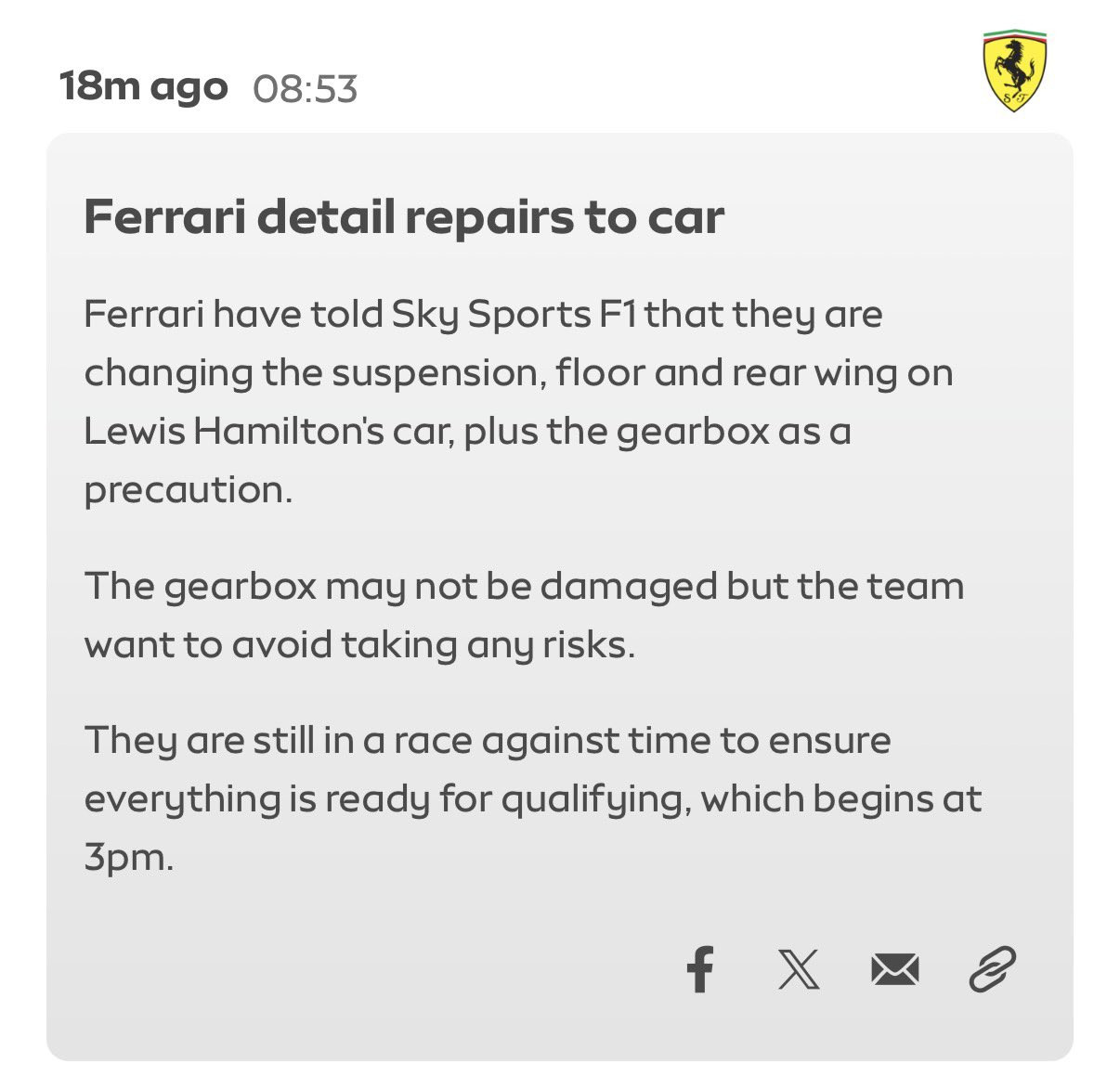Click '3pm.' at the end of the post

click(x=129, y=858)
